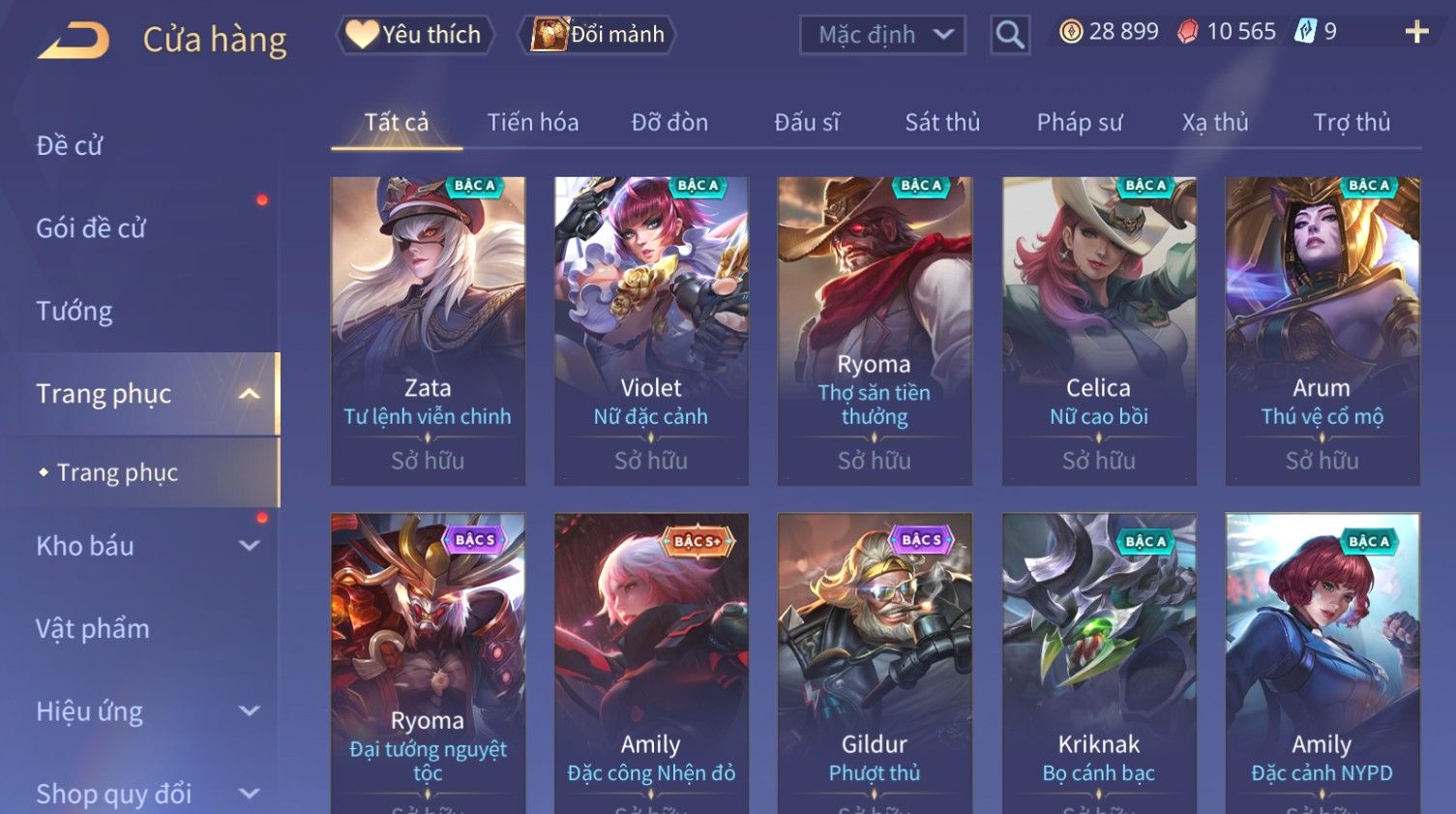Expand the Hiệu ứng sidebar section
1456x814 pixels.
pos(250,711)
